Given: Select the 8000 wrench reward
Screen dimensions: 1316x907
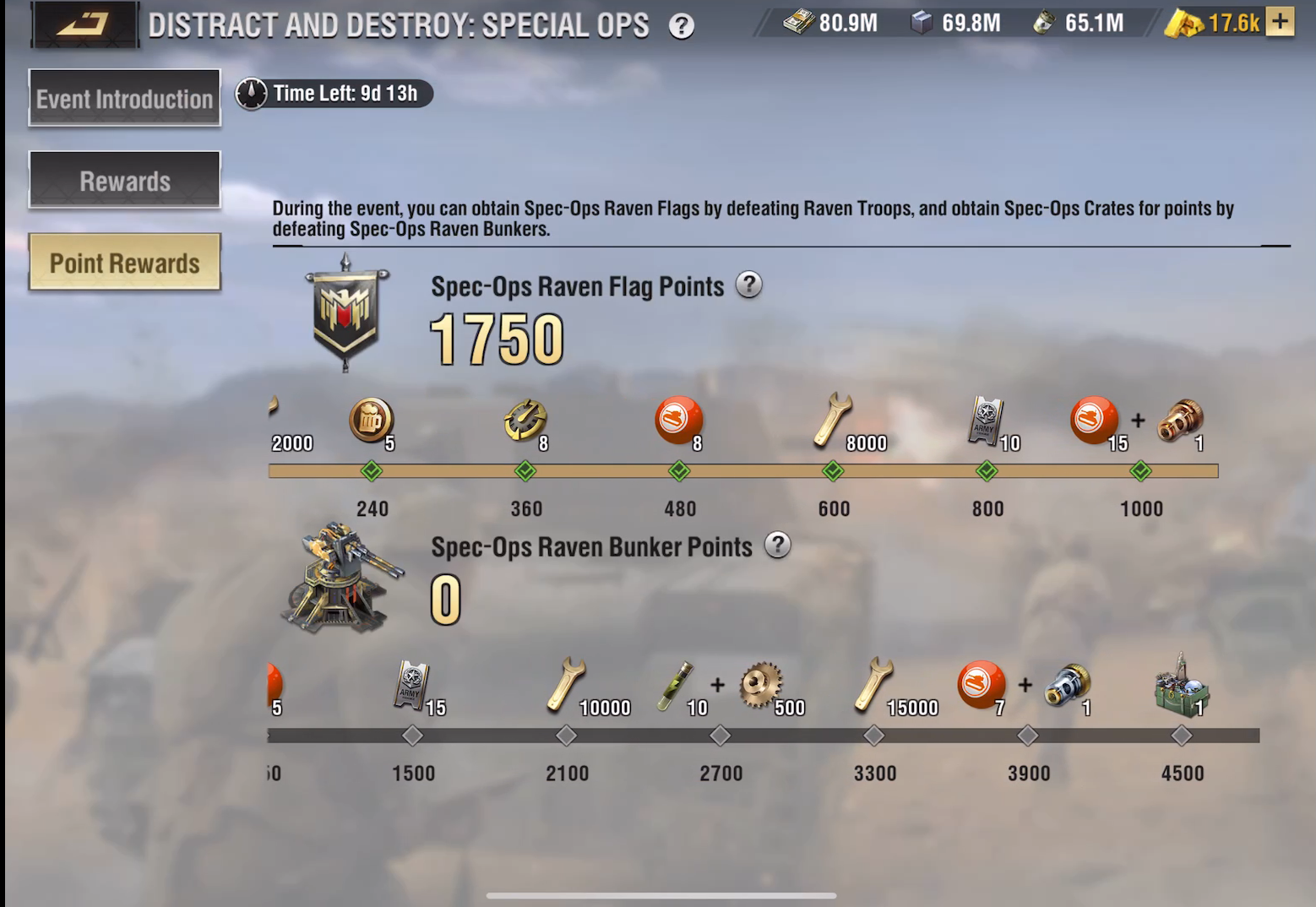Looking at the screenshot, I should 833,420.
